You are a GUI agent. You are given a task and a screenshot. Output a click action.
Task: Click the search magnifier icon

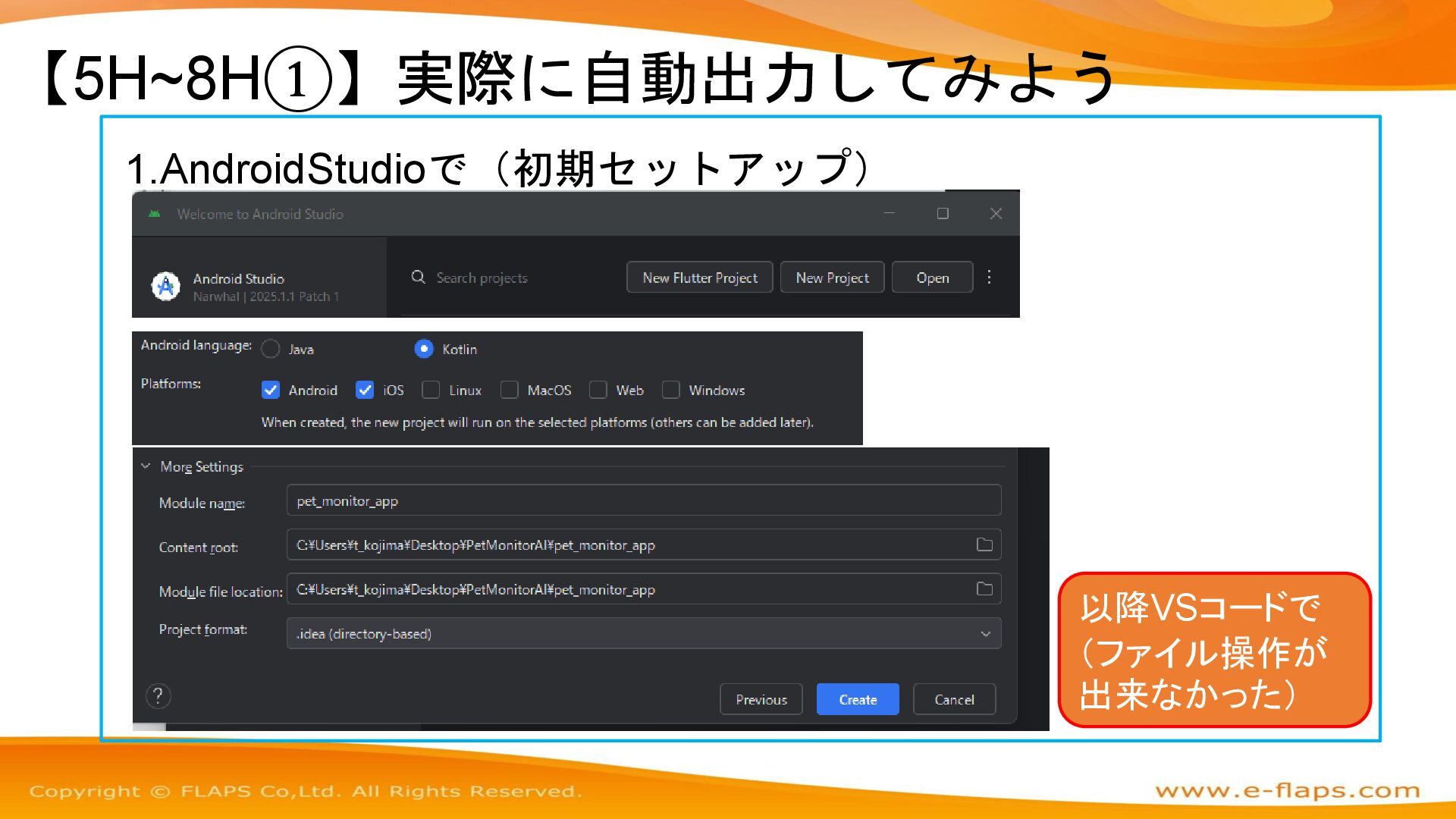pos(418,277)
